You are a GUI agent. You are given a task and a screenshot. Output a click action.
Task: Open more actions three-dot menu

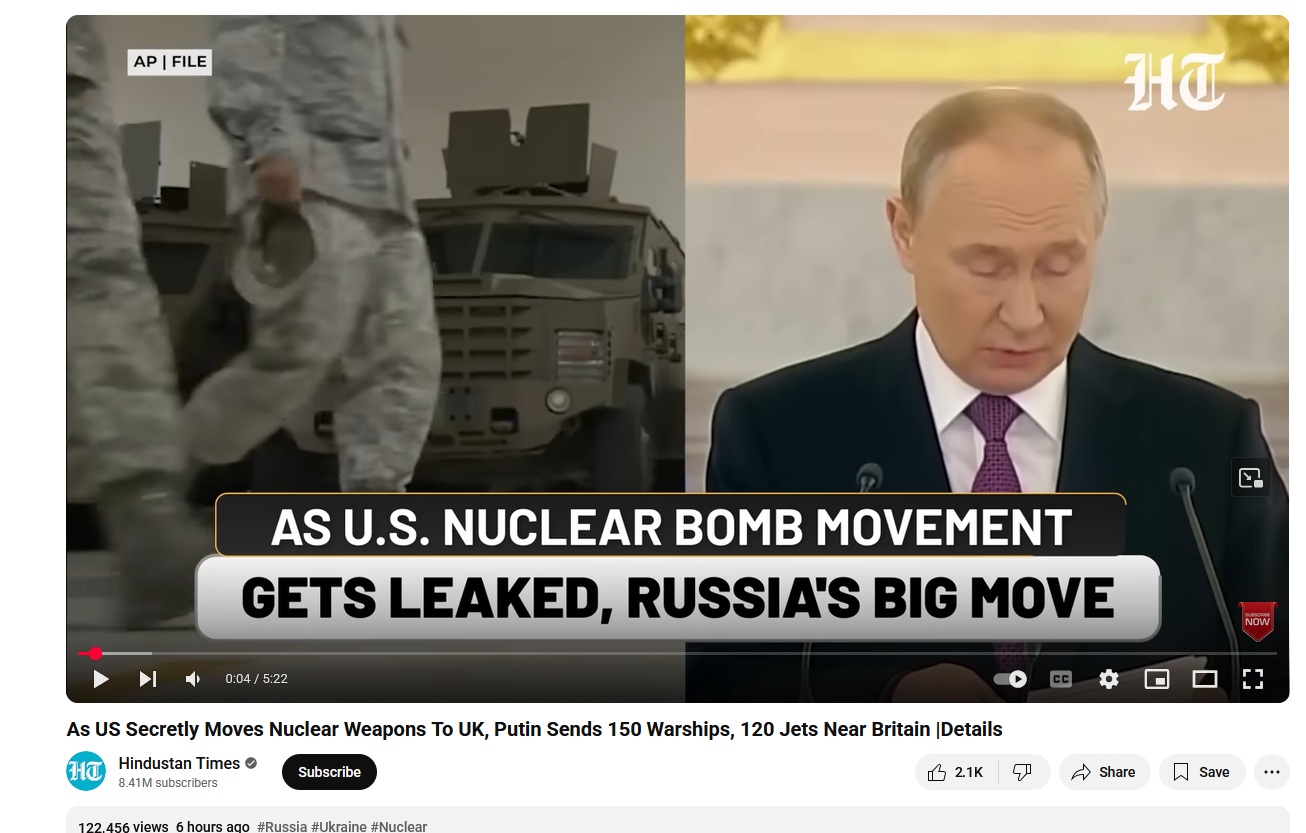point(1272,772)
